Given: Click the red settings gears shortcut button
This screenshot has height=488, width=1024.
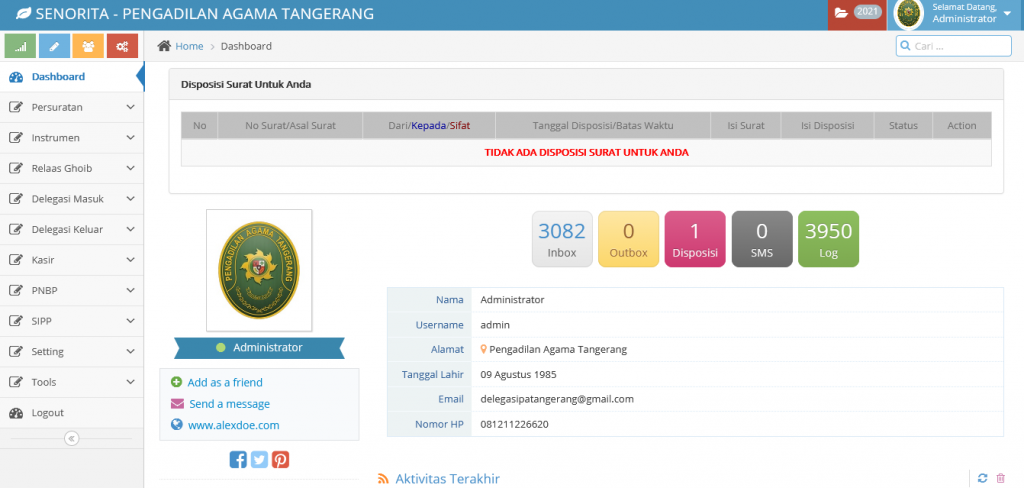Looking at the screenshot, I should [122, 46].
